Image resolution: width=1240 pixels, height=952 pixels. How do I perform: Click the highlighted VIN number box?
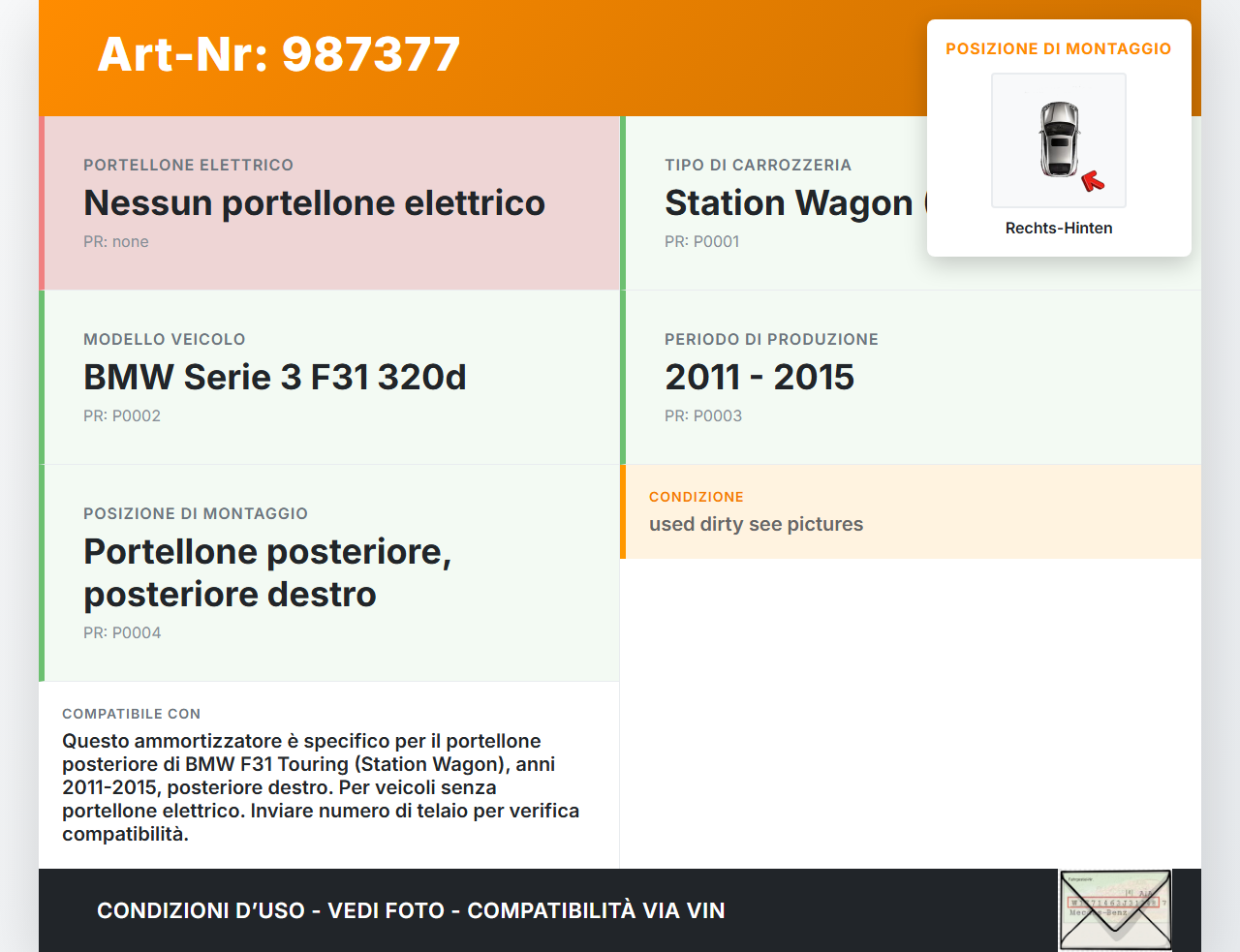1112,902
